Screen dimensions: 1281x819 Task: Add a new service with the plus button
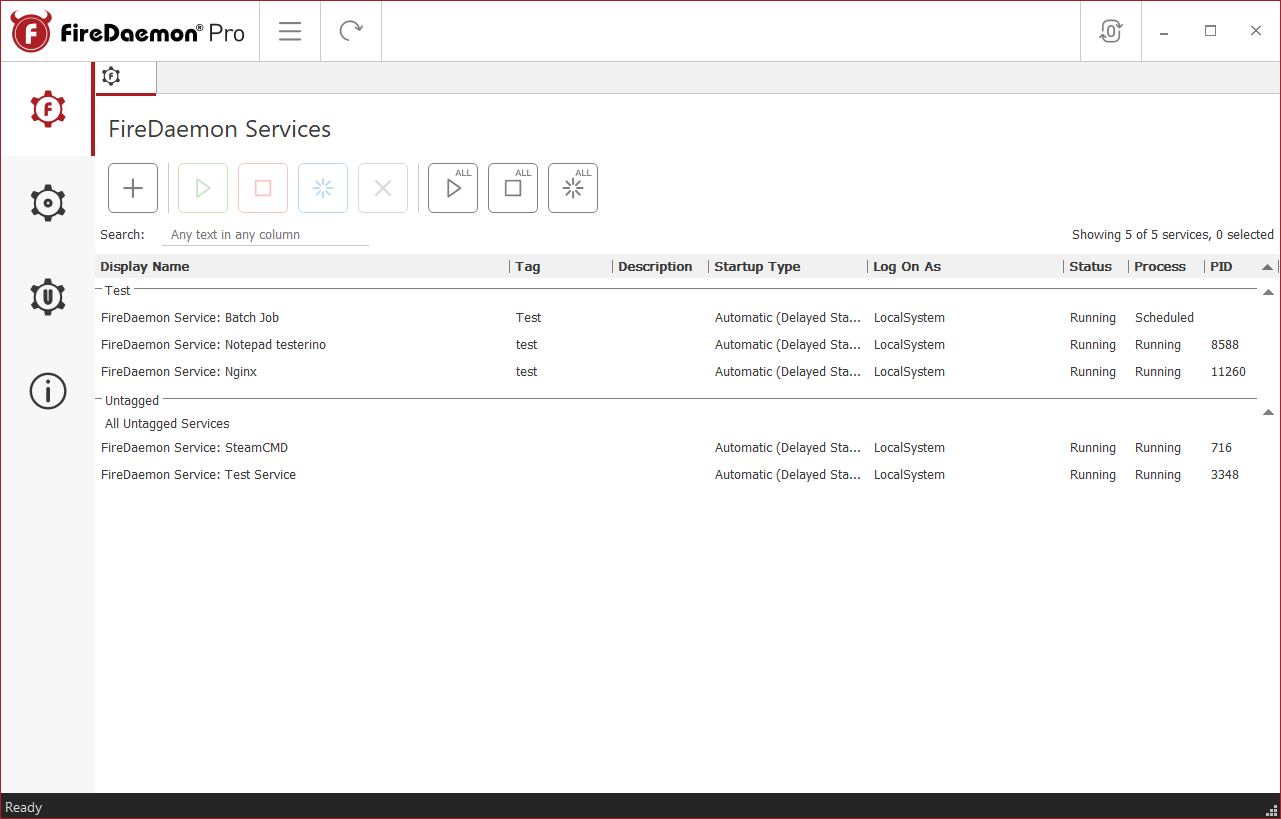(x=133, y=188)
